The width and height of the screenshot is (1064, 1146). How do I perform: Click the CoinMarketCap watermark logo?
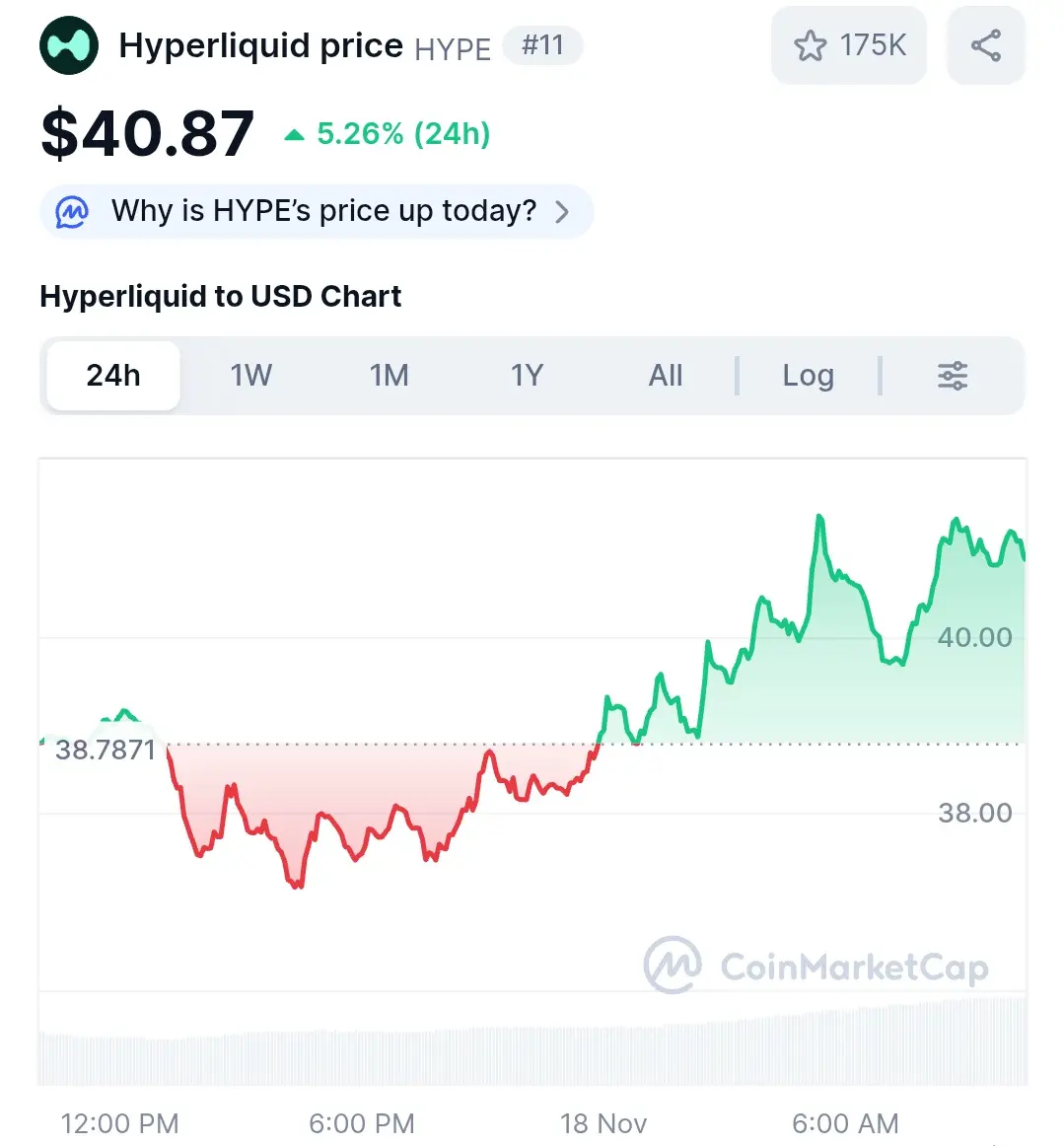coord(674,965)
